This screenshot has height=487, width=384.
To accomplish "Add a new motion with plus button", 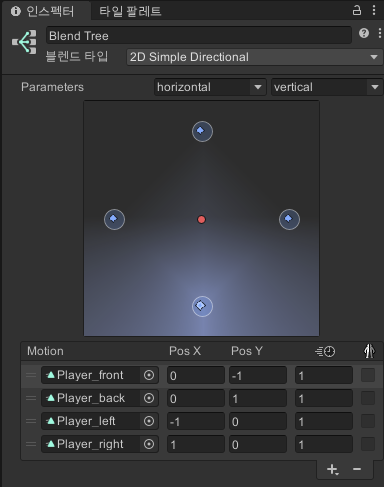I will point(332,469).
